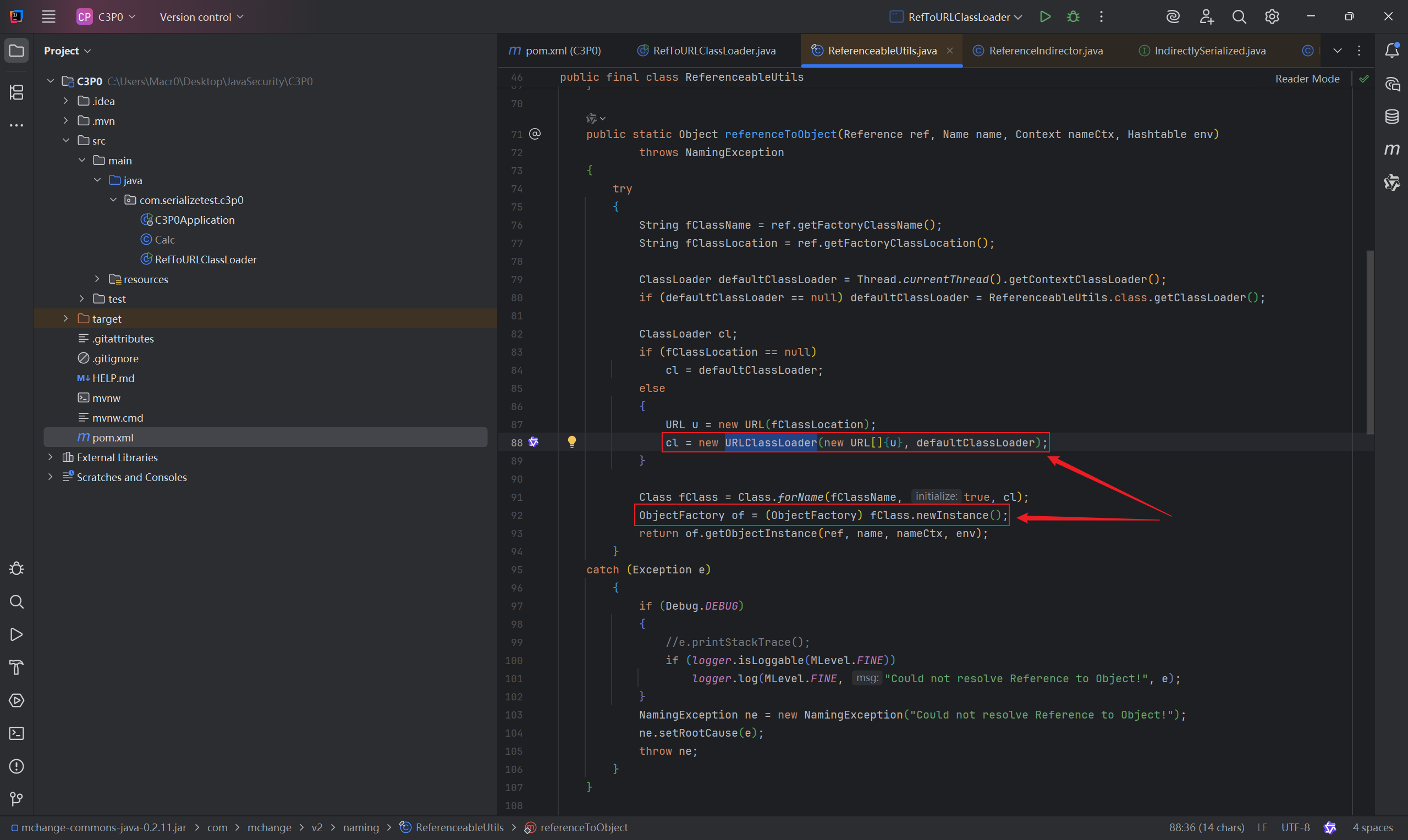Expand the .idea folder
The image size is (1408, 840).
(x=65, y=101)
